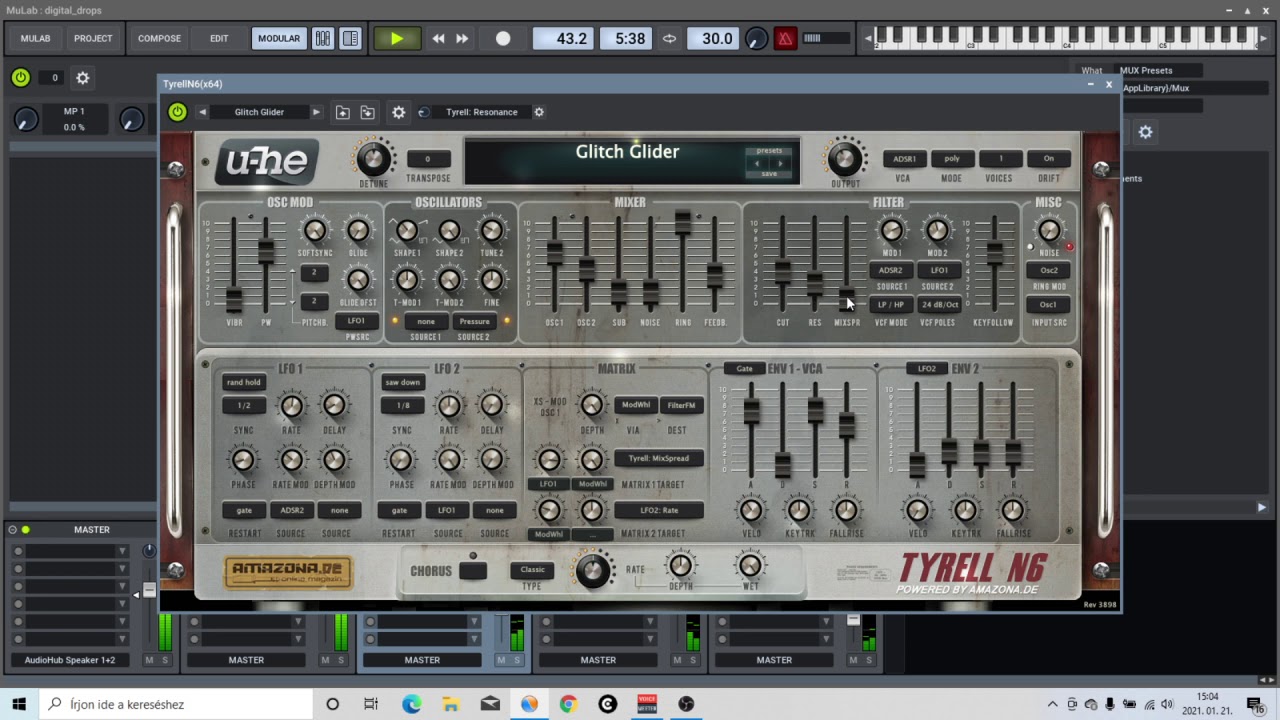The width and height of the screenshot is (1280, 720).
Task: Open the VCF Poles 24 dB/Oct selector
Action: pyautogui.click(x=940, y=305)
